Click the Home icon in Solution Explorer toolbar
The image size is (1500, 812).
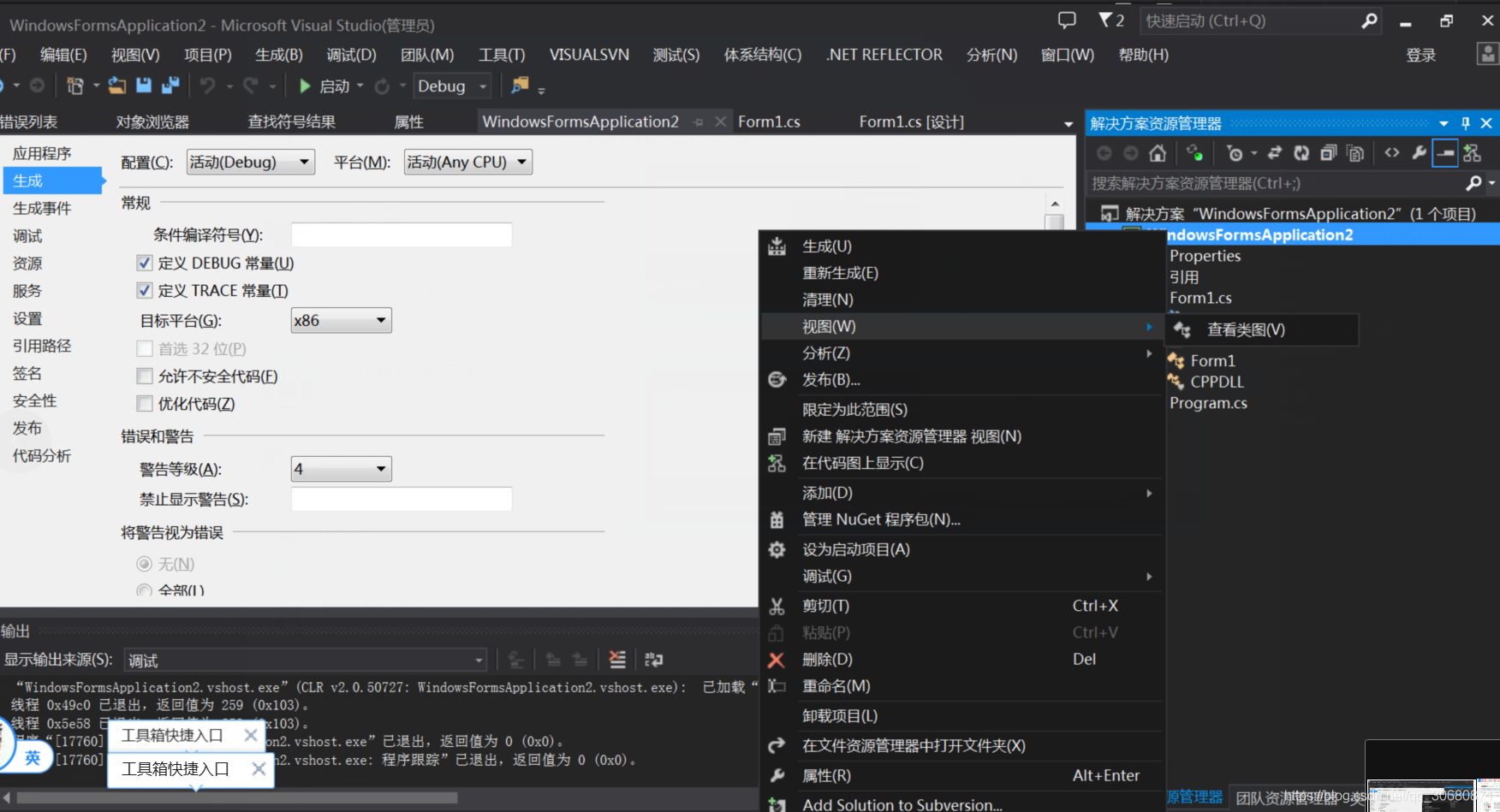[x=1158, y=153]
